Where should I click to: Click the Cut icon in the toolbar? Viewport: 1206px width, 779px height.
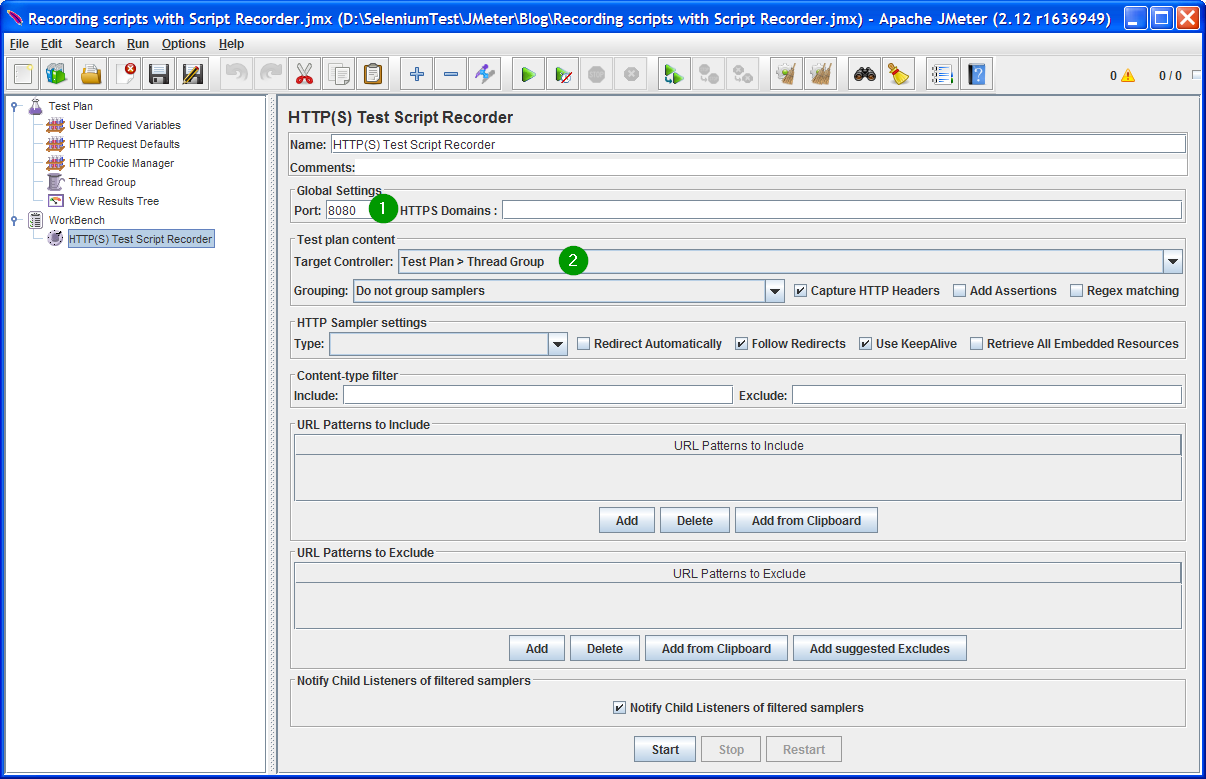(304, 73)
